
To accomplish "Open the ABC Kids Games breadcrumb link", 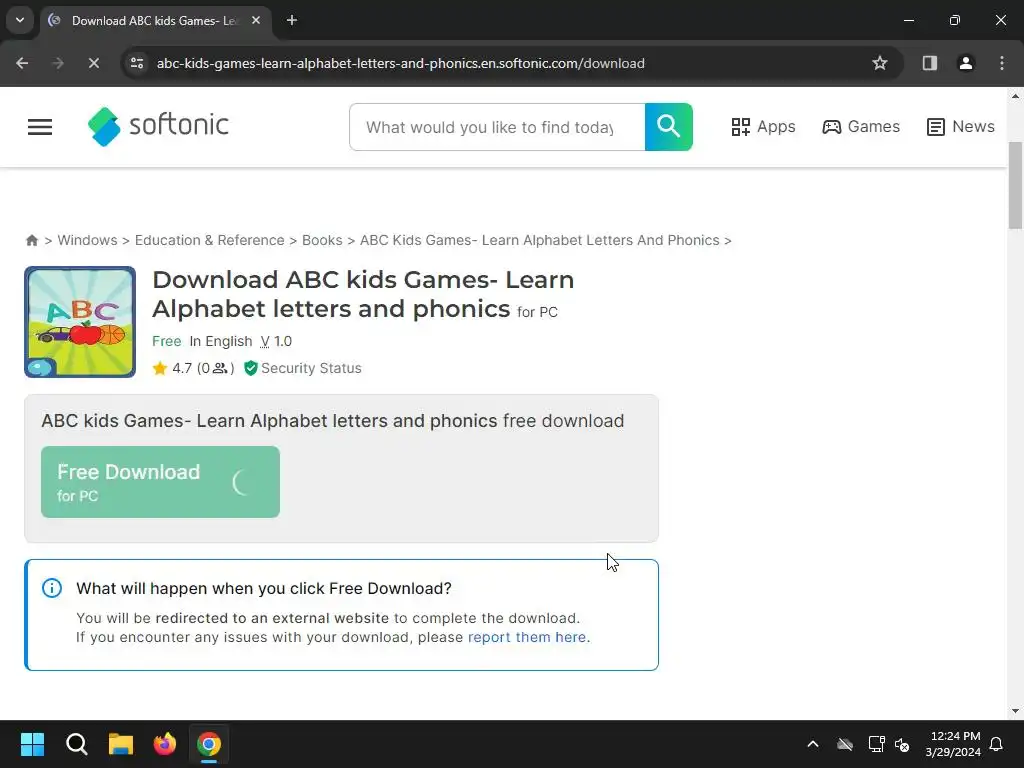I will click(539, 240).
